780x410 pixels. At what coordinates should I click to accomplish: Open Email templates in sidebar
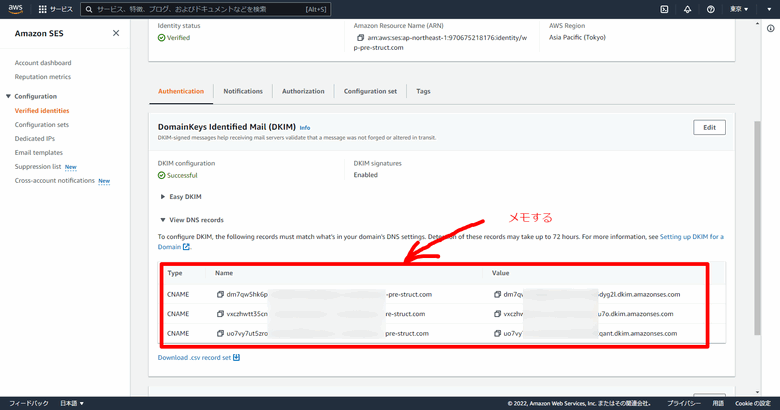(x=39, y=153)
